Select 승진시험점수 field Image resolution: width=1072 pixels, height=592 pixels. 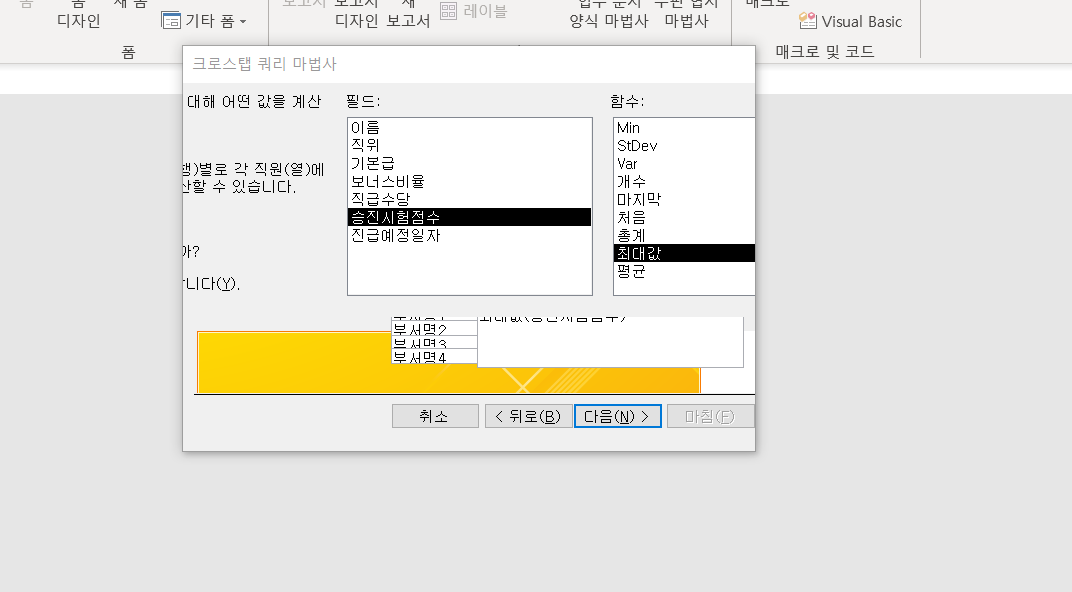[x=394, y=217]
